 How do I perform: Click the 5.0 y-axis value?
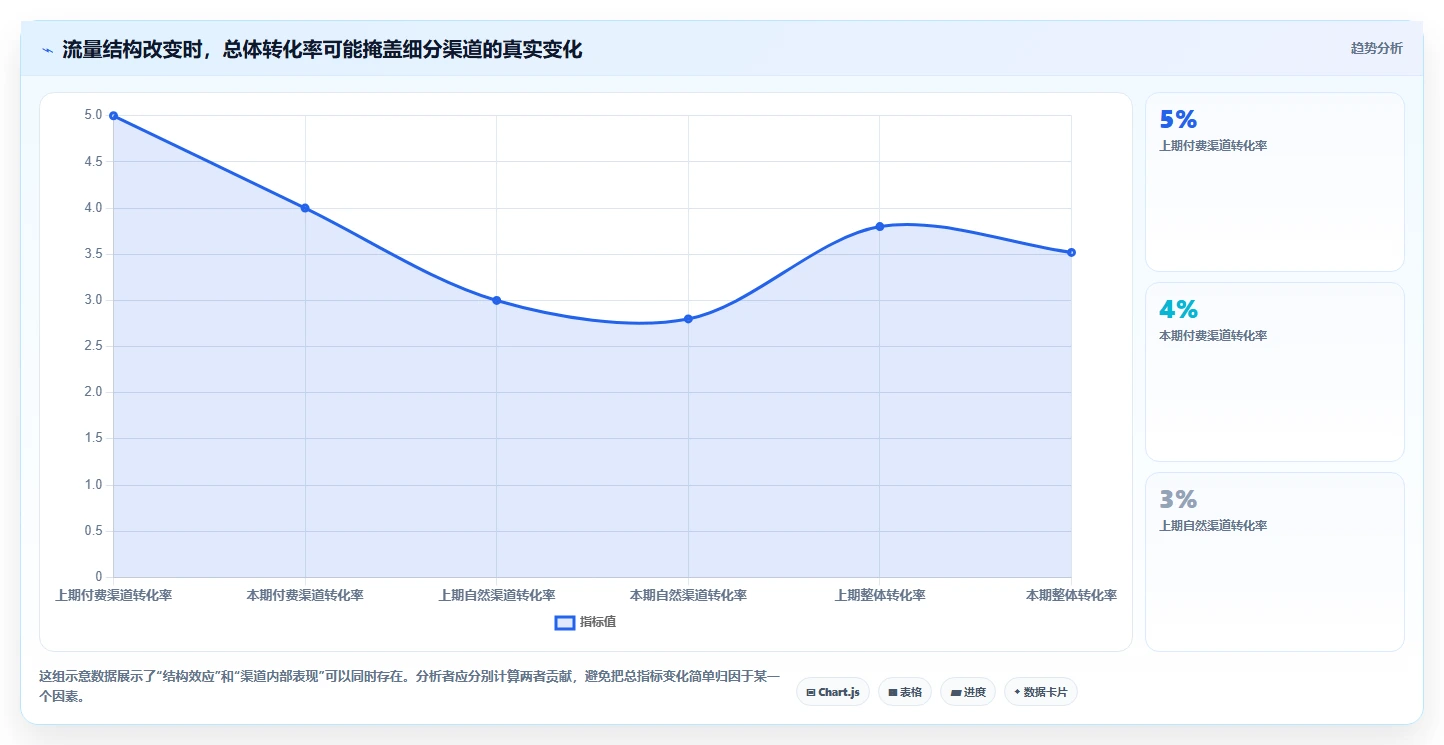coord(93,115)
